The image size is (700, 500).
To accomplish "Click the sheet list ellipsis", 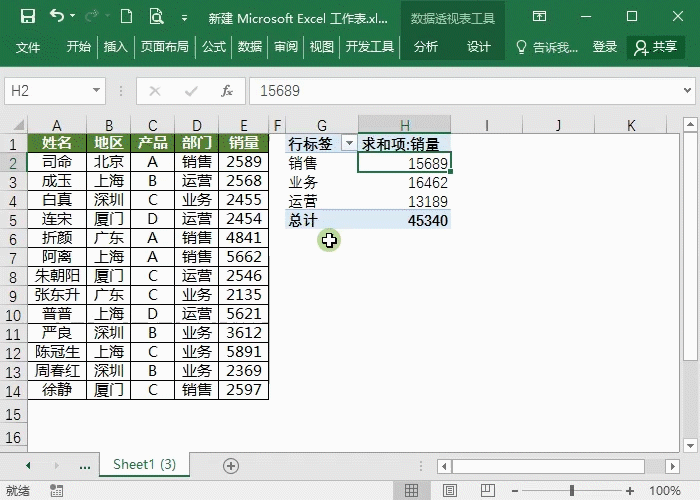I will coord(85,467).
